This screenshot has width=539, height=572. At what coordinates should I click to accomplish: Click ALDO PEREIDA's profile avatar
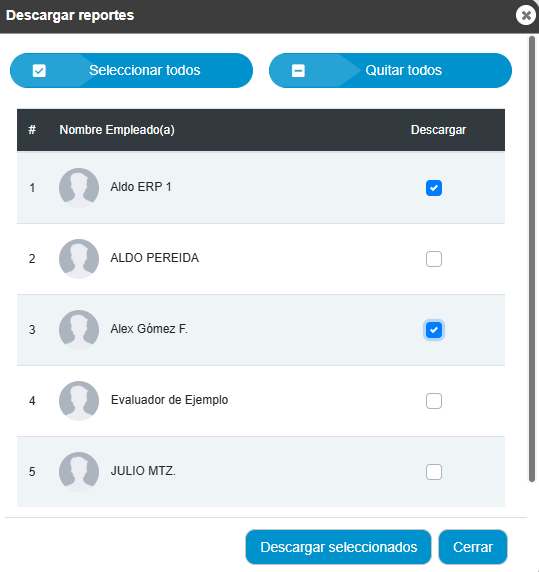pos(79,259)
